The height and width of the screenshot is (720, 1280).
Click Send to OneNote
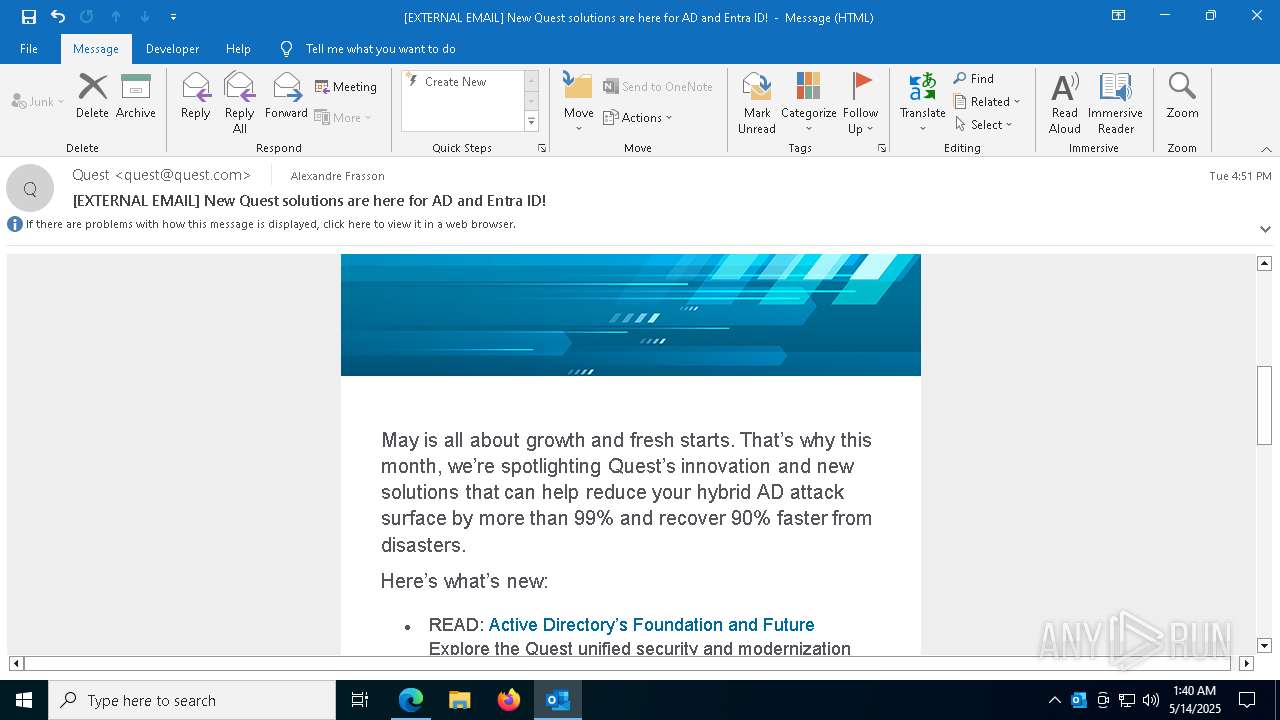[x=658, y=87]
